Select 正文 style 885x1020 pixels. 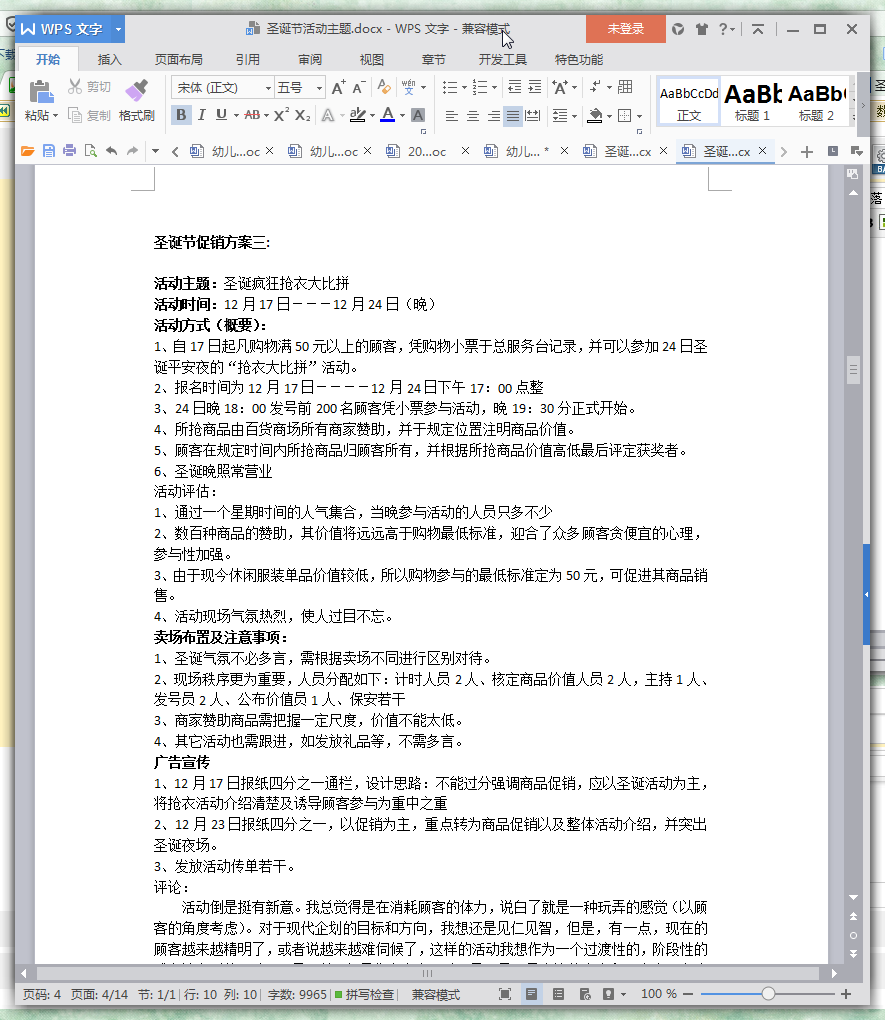688,101
